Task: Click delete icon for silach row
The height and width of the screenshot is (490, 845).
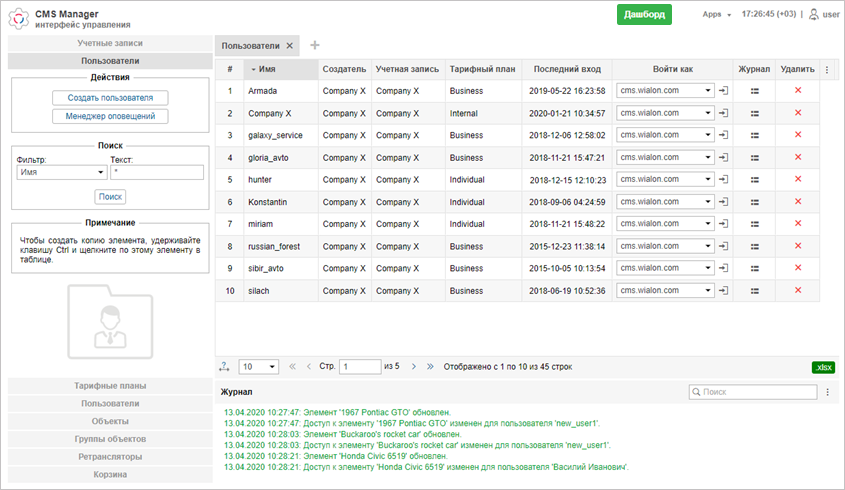Action: pos(797,291)
